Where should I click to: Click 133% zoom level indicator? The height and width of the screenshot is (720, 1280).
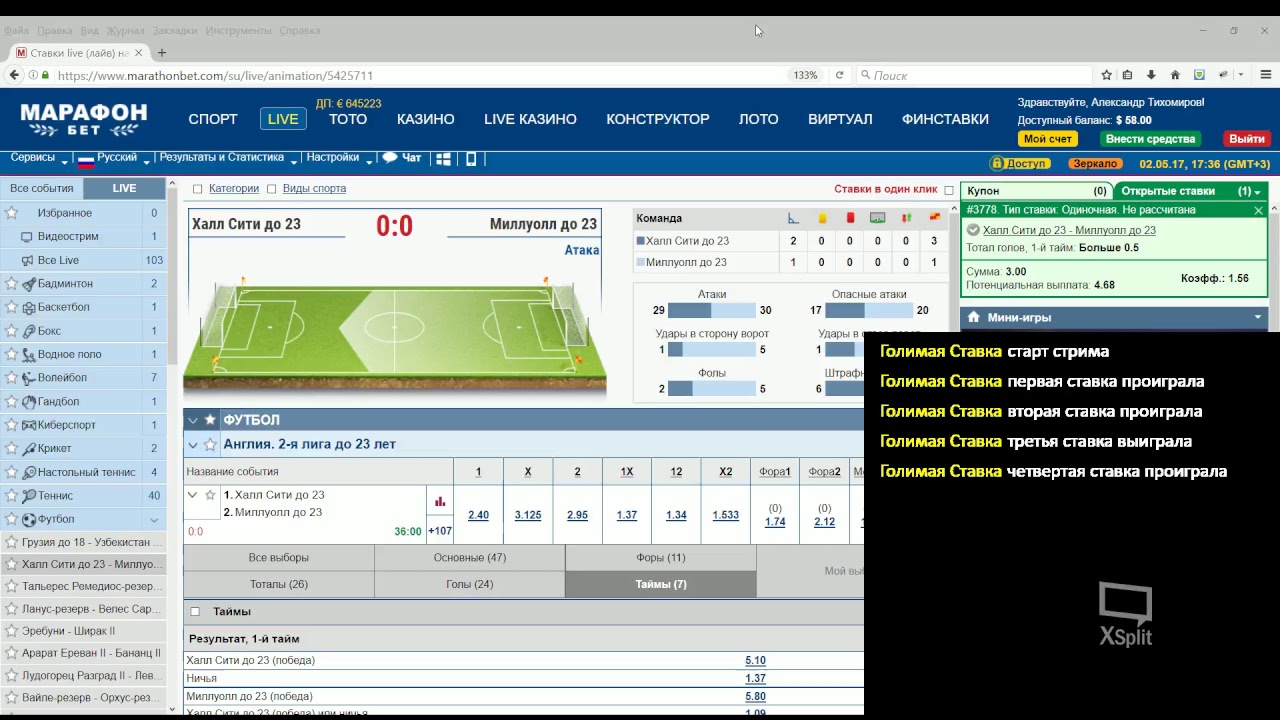click(x=805, y=75)
